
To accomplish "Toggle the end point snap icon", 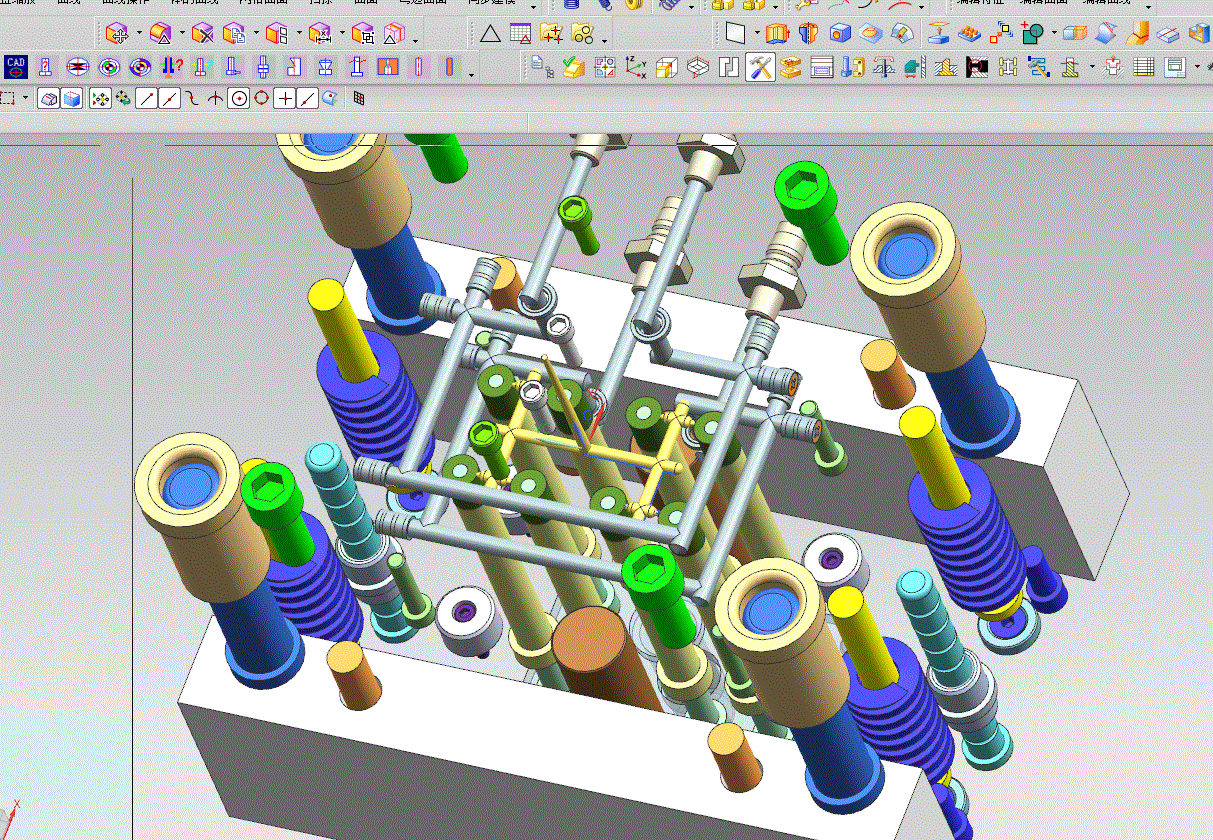I will (x=146, y=98).
